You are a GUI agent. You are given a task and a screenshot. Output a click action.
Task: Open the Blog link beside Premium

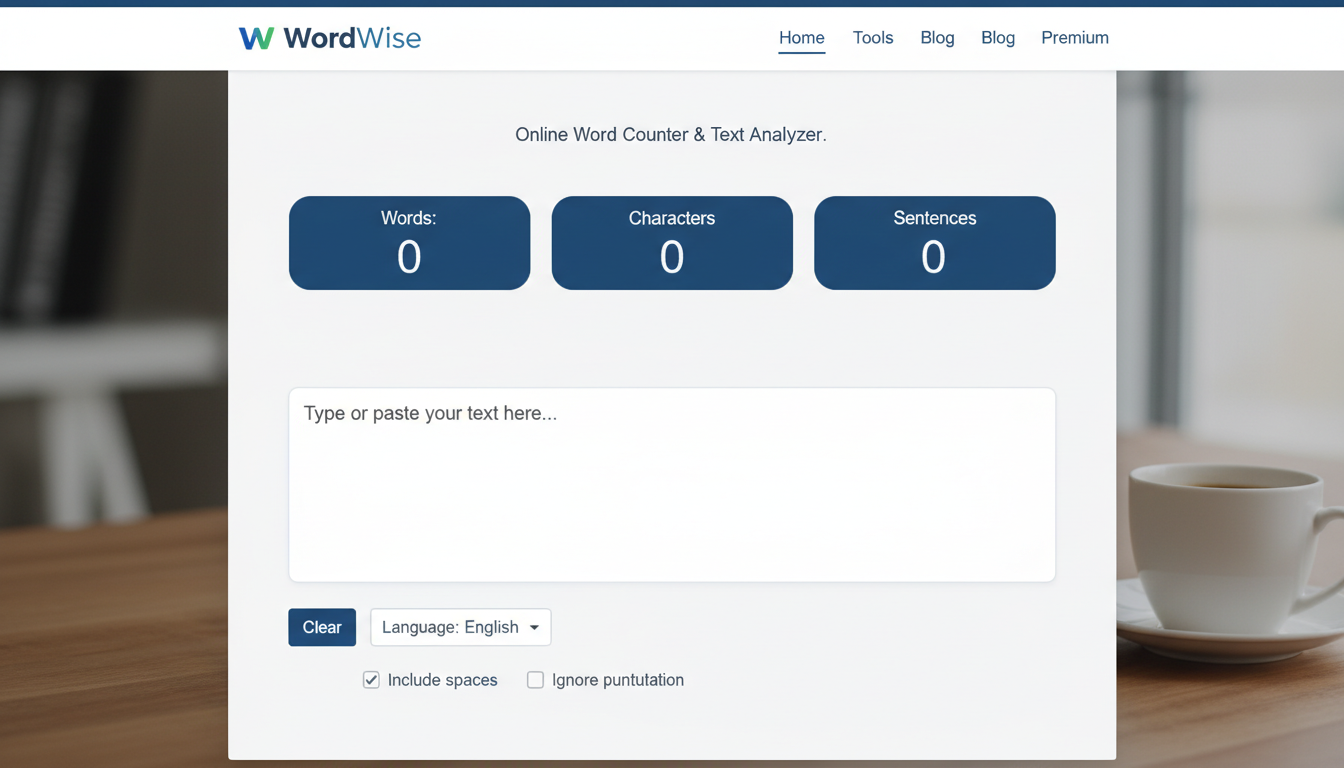tap(997, 38)
